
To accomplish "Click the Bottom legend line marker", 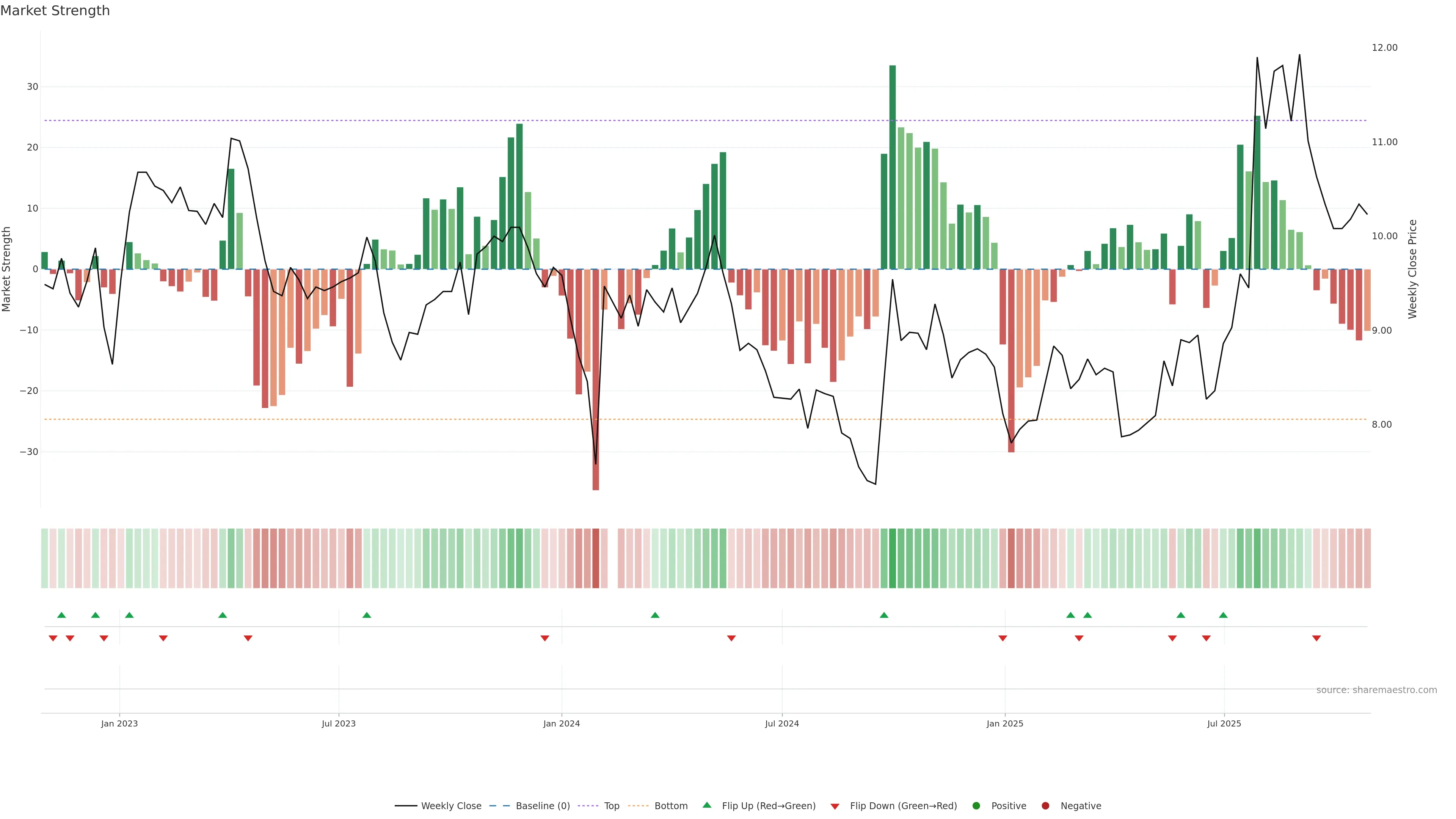I will (638, 805).
